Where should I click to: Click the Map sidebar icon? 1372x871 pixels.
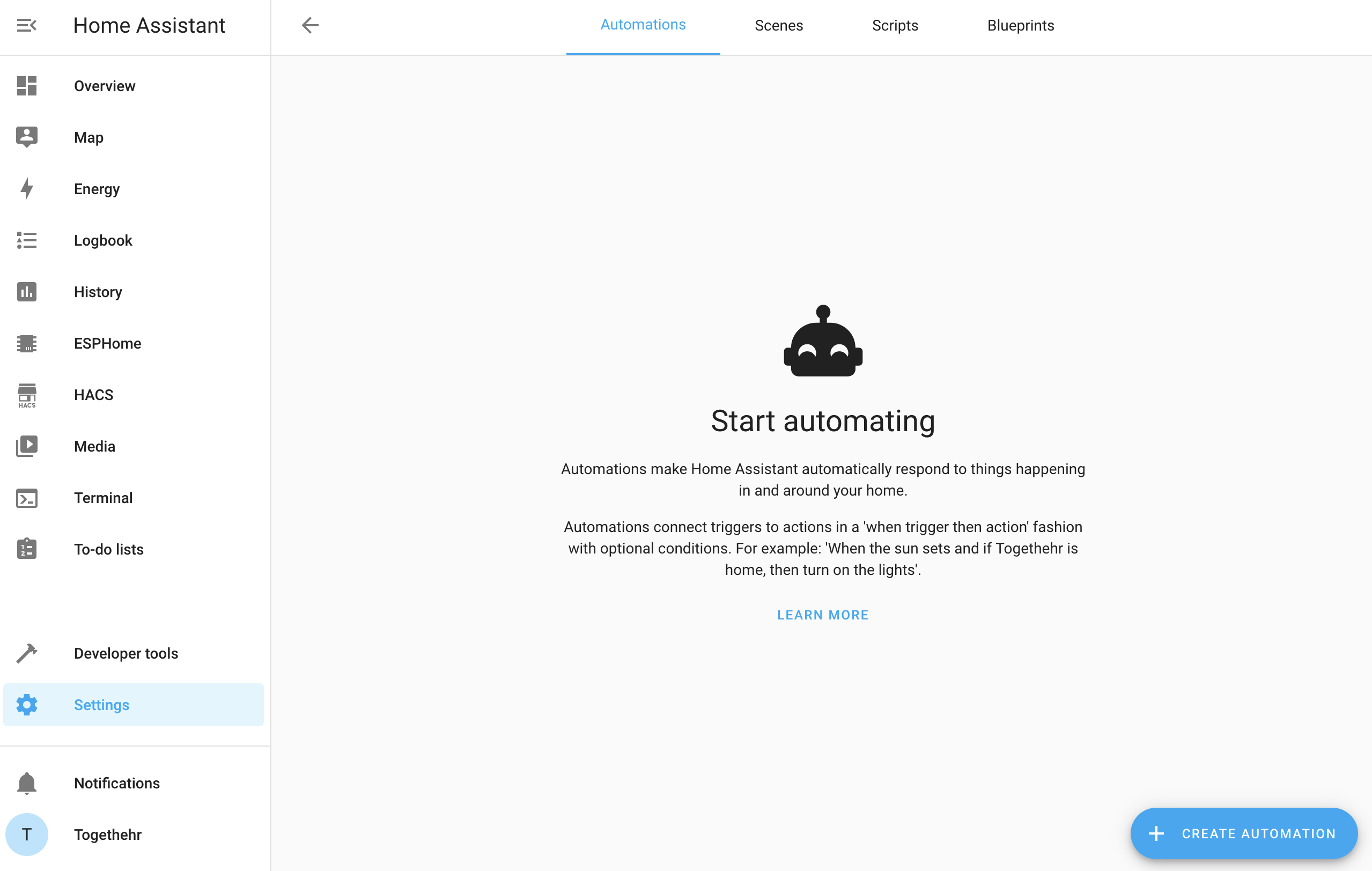27,137
